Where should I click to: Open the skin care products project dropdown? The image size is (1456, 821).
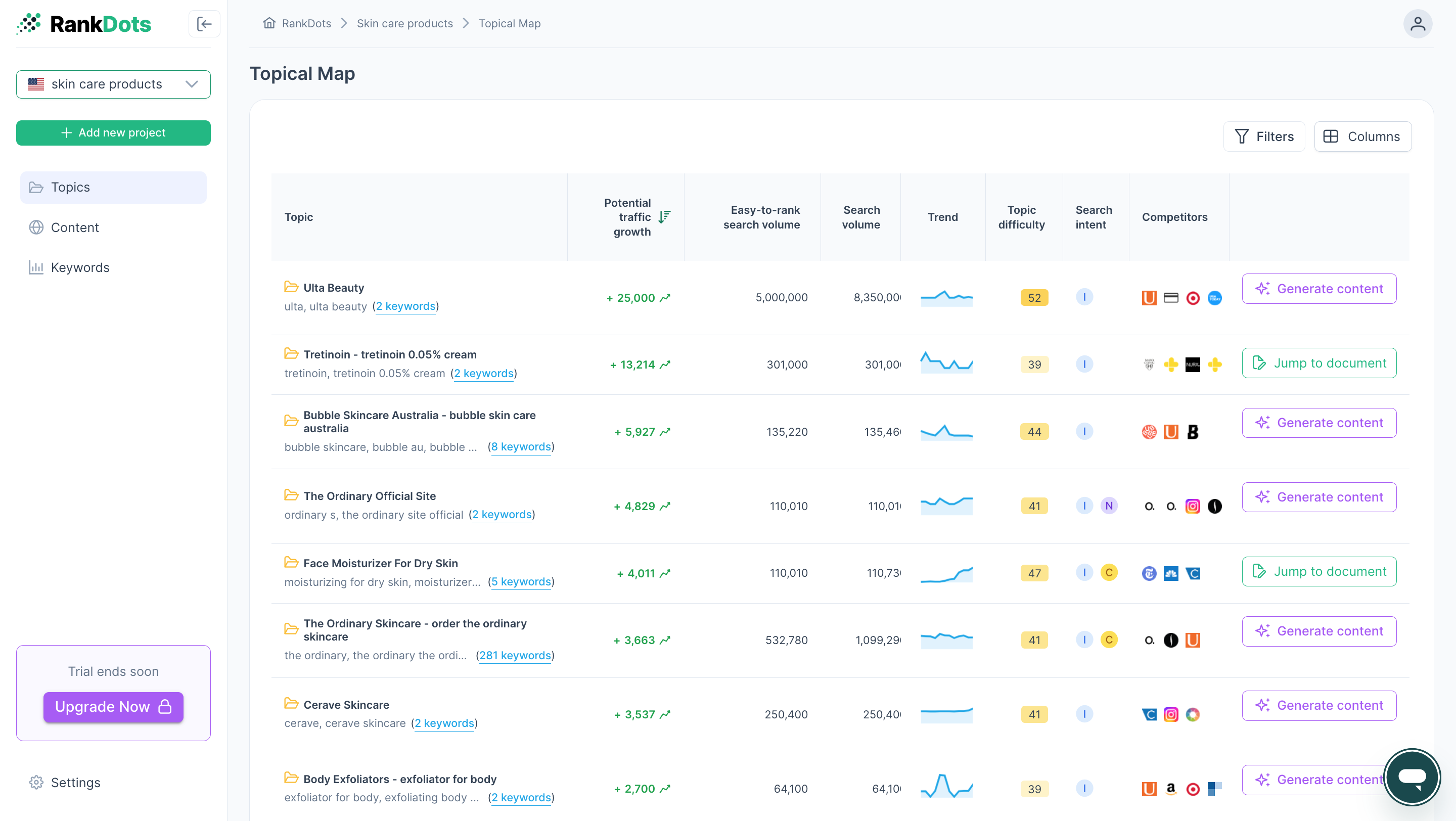coord(113,84)
